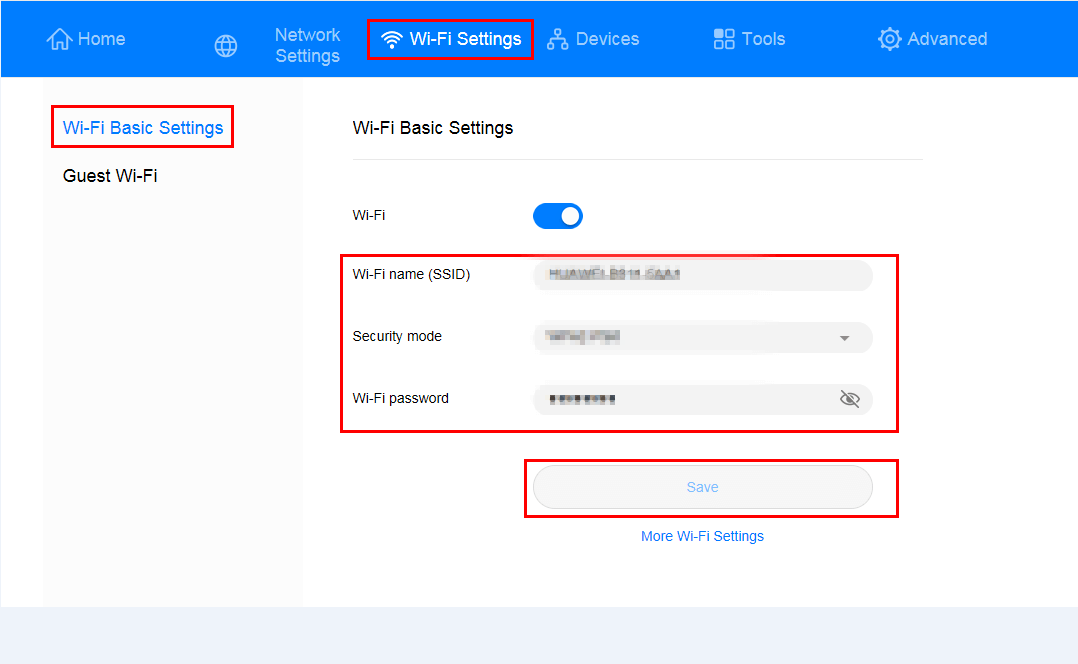1078x664 pixels.
Task: Click the Devices network tree icon
Action: 558,39
